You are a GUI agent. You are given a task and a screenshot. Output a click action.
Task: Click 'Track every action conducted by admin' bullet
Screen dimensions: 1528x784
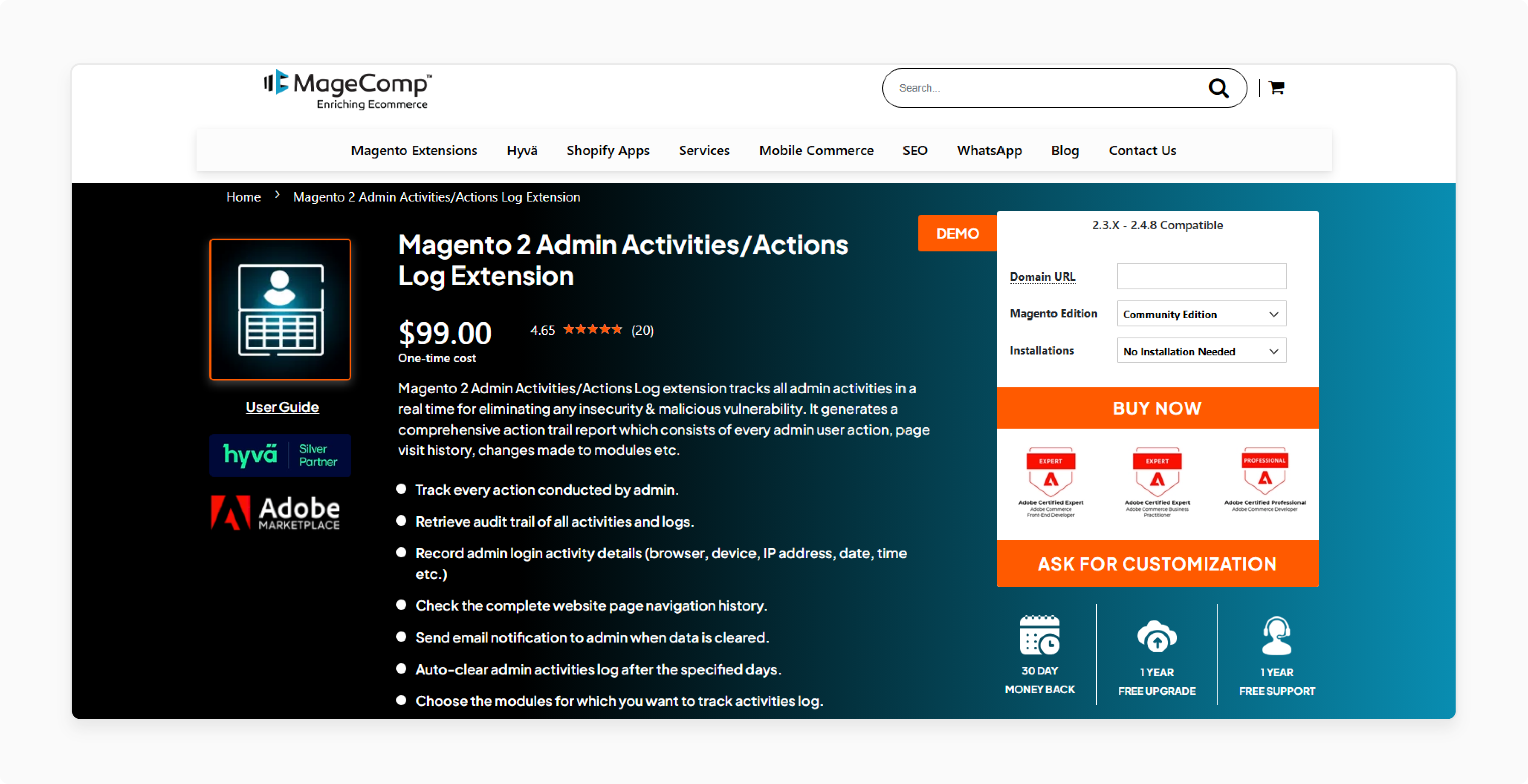[546, 490]
